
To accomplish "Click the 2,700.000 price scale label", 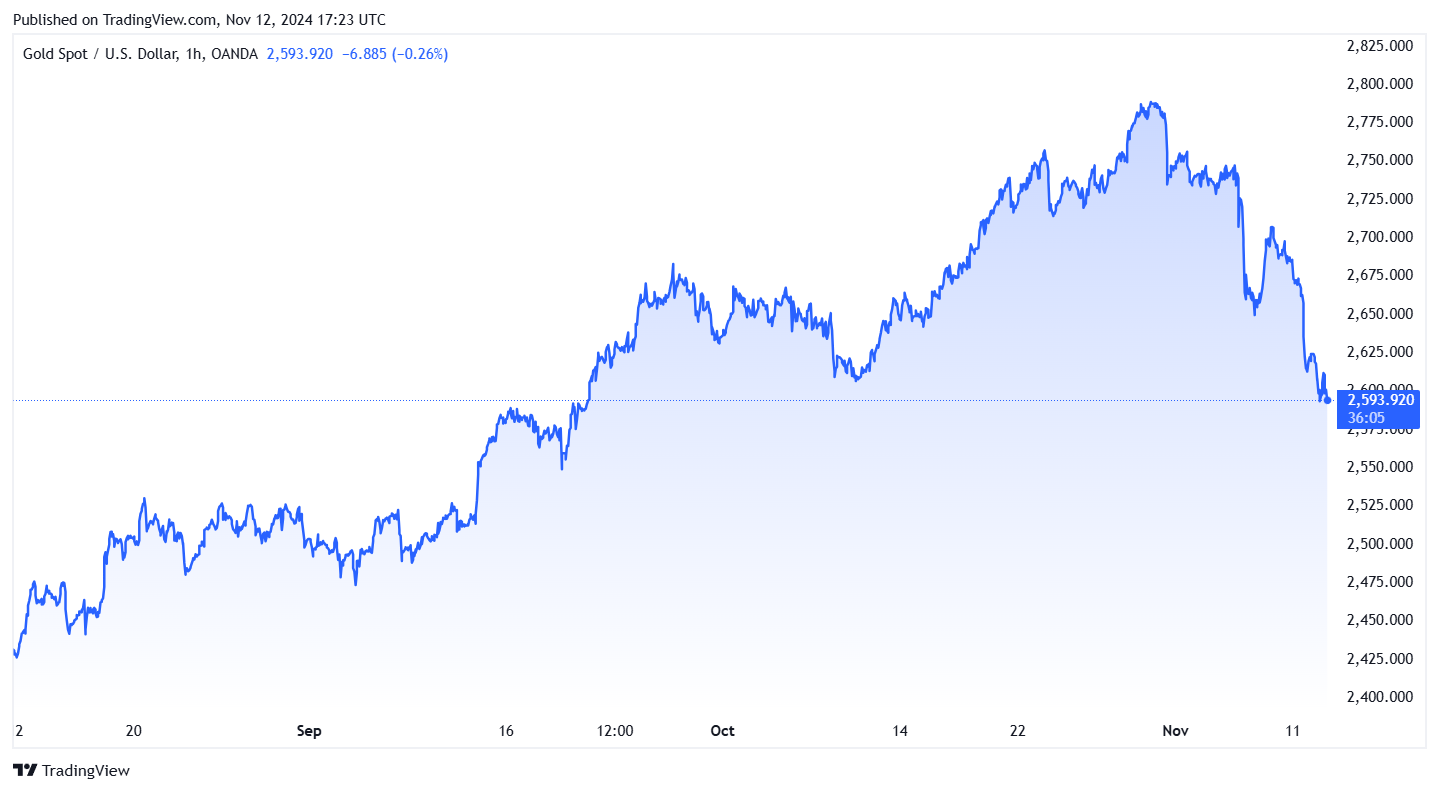I will point(1380,237).
